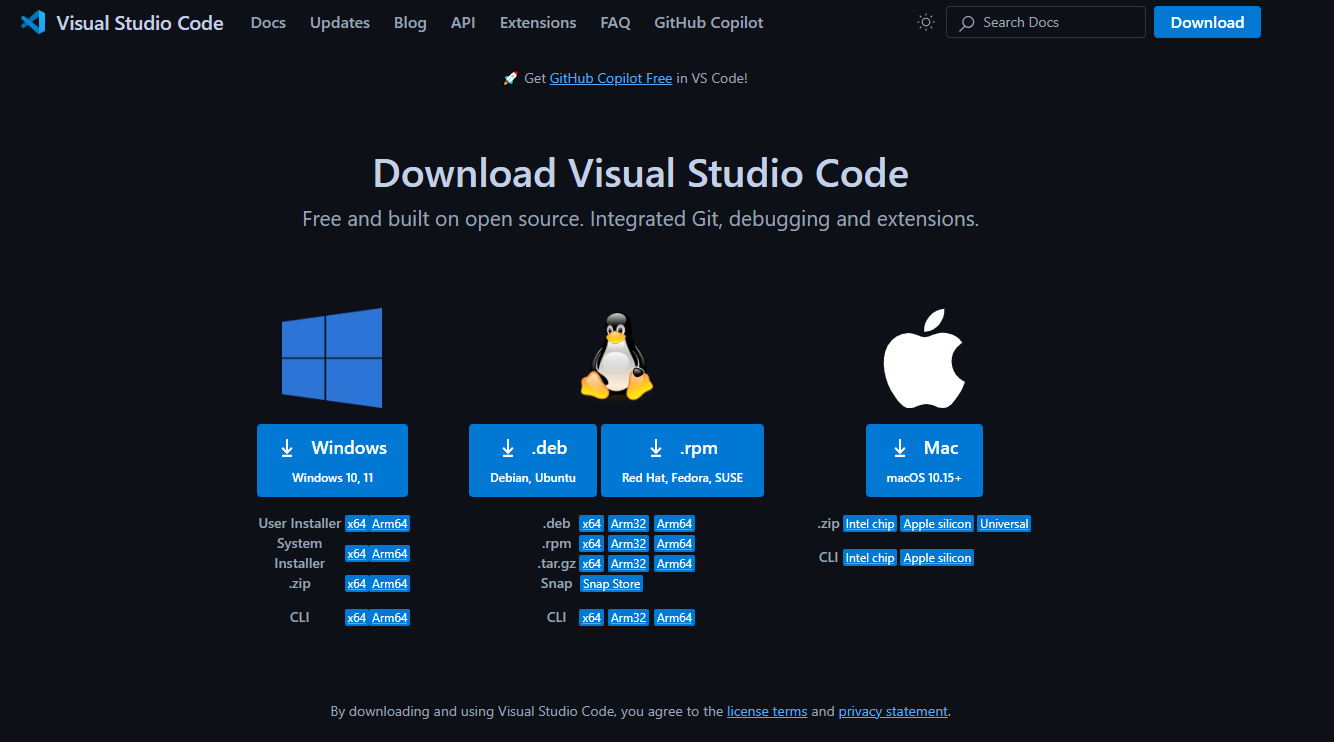Select Windows System Installer x64

[x=356, y=554]
